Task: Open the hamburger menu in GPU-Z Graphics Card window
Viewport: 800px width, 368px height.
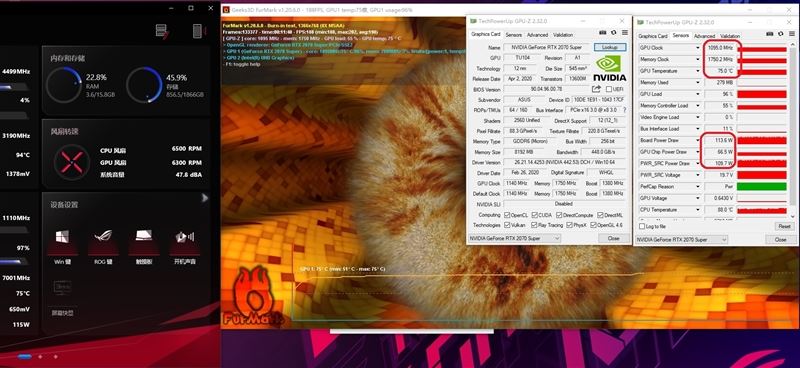Action: (x=624, y=33)
